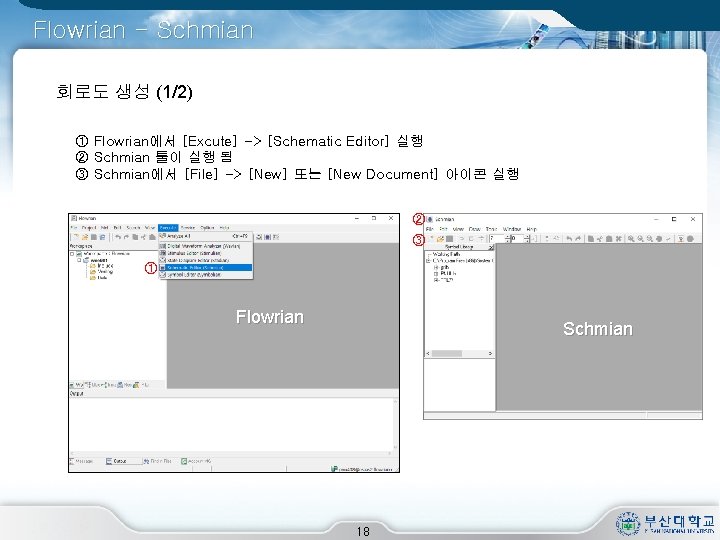The width and height of the screenshot is (720, 540).
Task: Select Digital Waveform Analyzer (Wavian) entry
Action: (206, 246)
